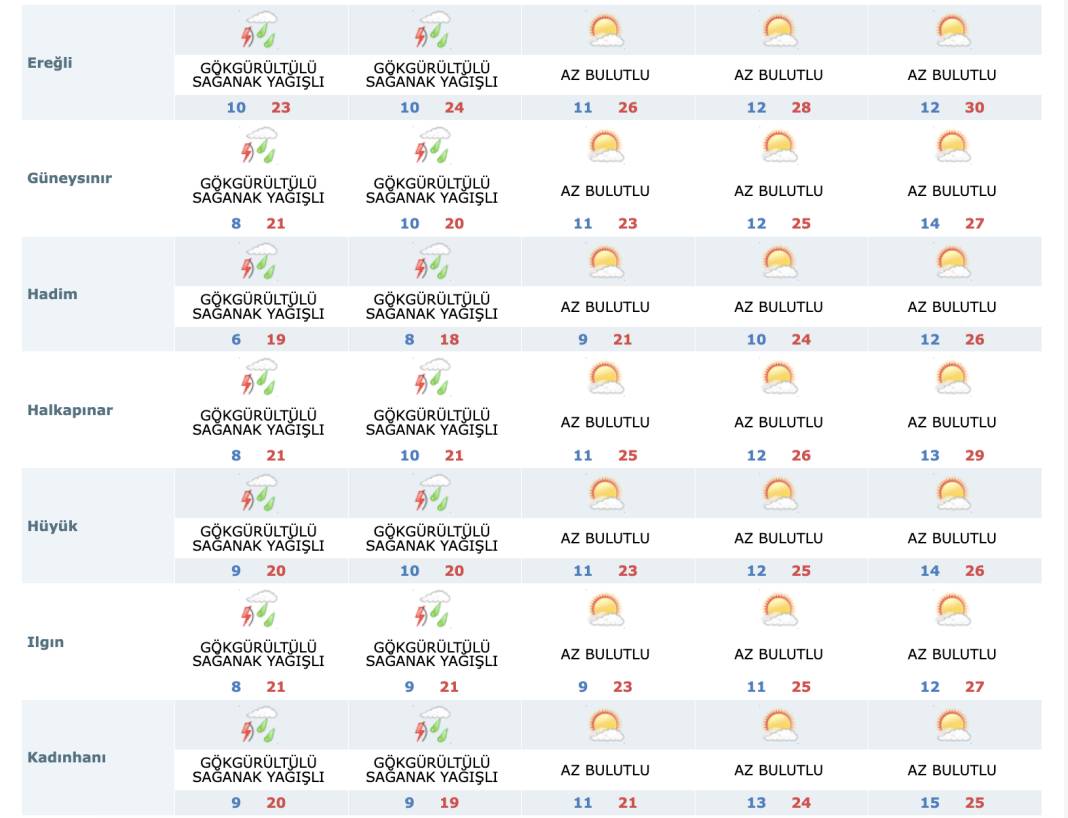Select Ilgın partly cloudy icon above 9–23
The height and width of the screenshot is (818, 1068).
(x=605, y=610)
